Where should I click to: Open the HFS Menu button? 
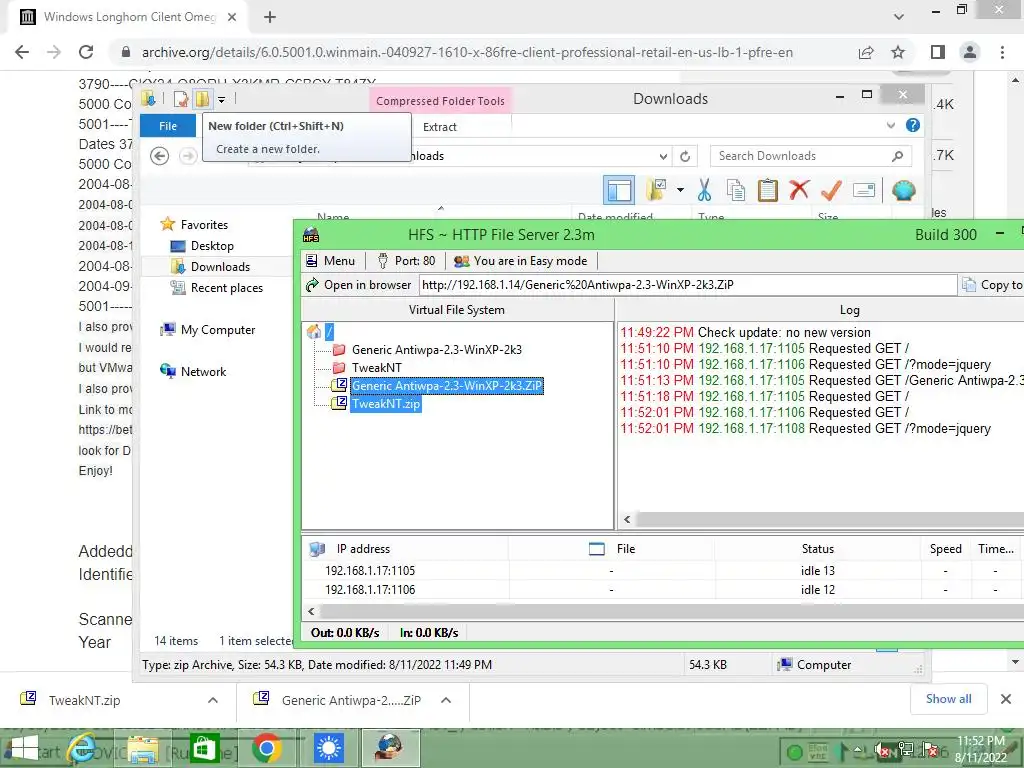[x=331, y=261]
